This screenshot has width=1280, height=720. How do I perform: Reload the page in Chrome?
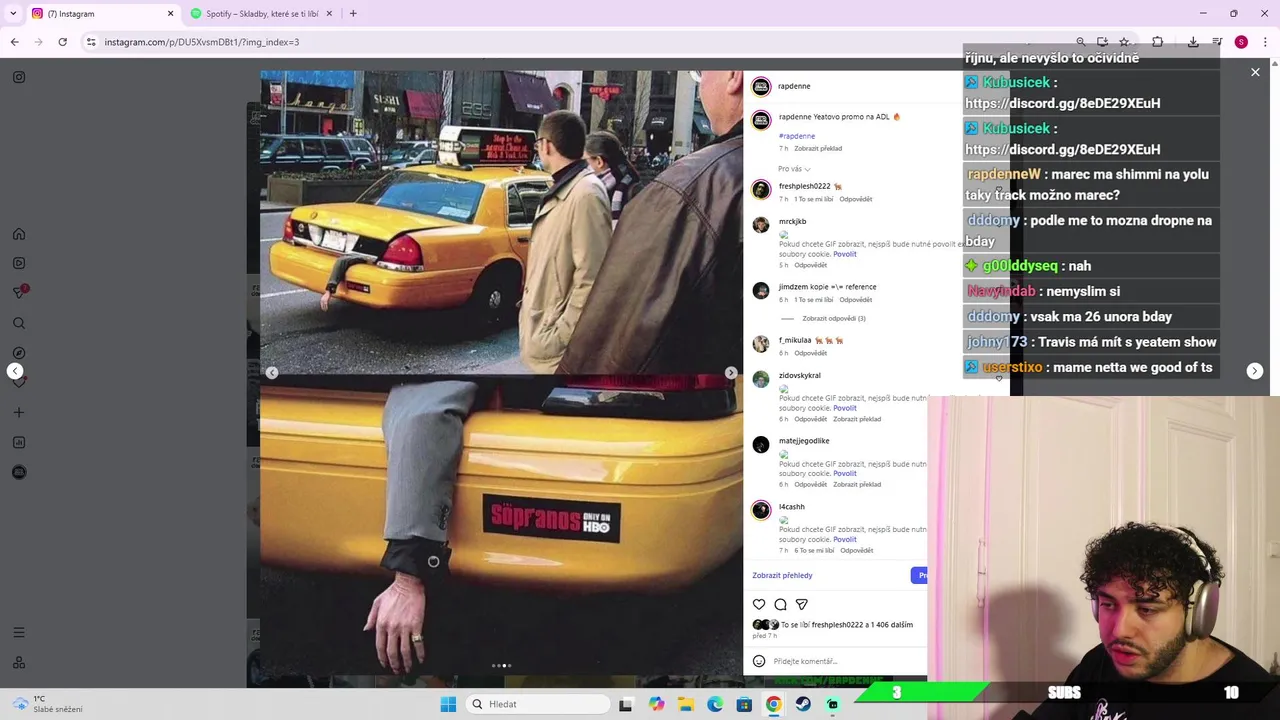62,42
